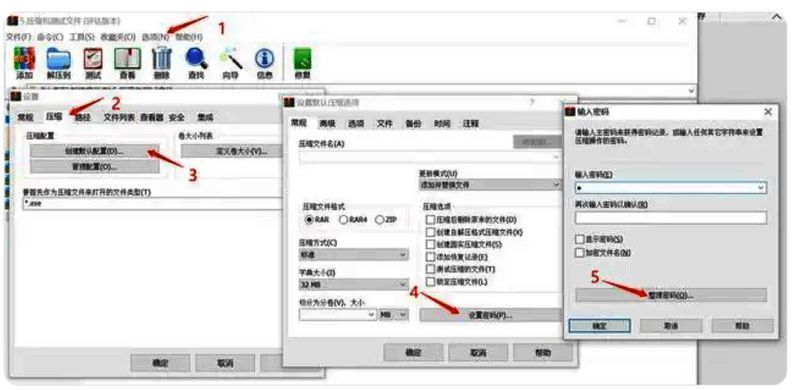Viewport: 800px width, 390px height.
Task: Click 定义卷大小(V)... button
Action: (x=232, y=151)
